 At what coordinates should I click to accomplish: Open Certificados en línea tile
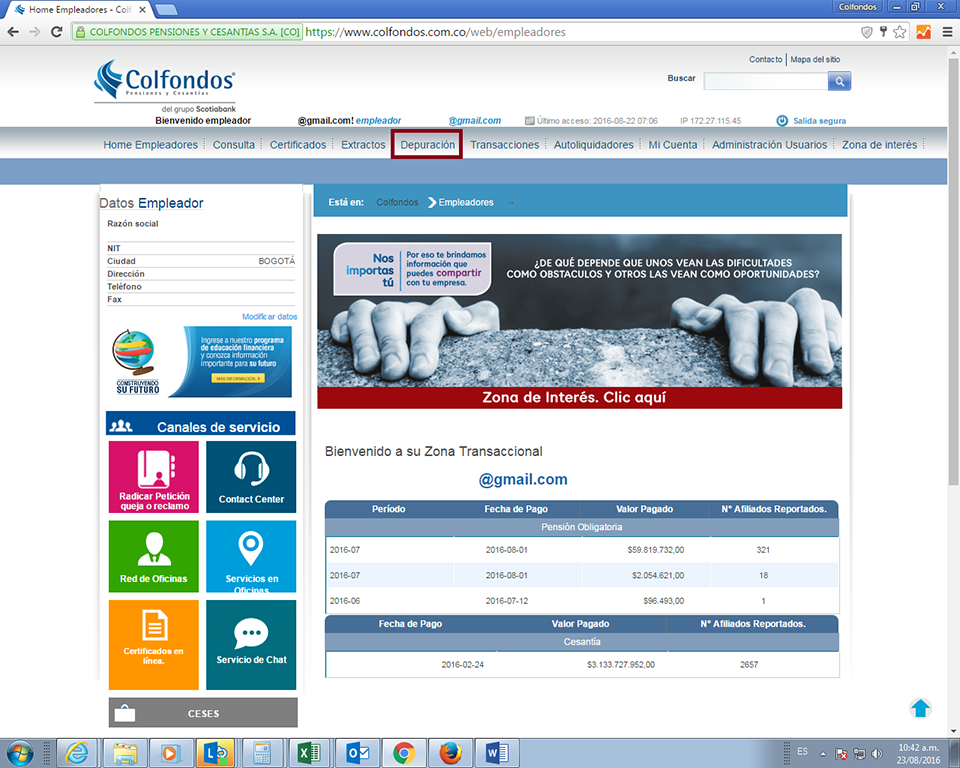154,644
